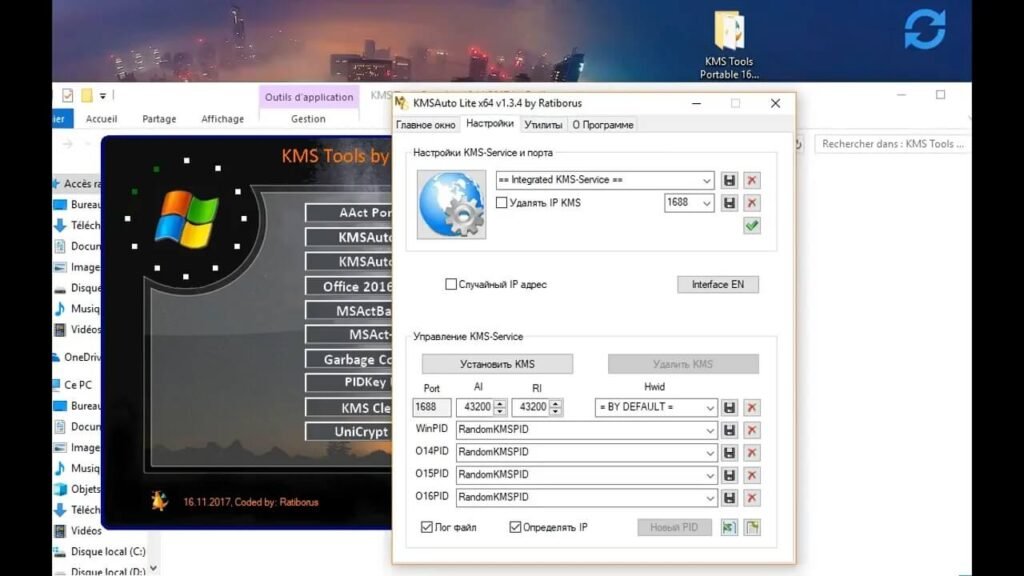Enable the Случайный IP адрес checkbox
The image size is (1024, 576).
(x=451, y=284)
